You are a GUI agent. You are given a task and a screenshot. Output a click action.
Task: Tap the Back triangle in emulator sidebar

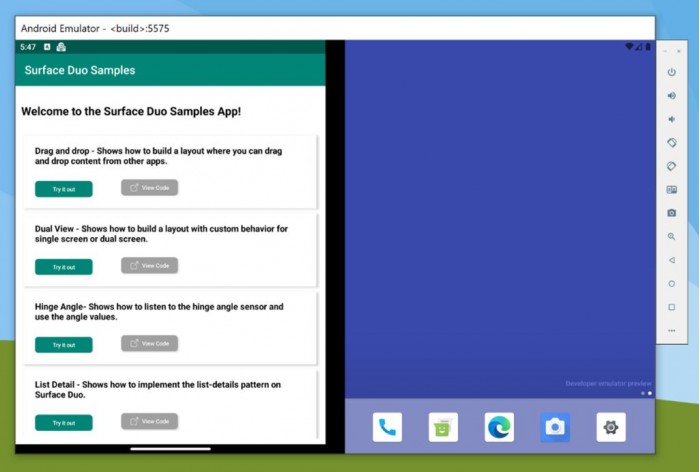671,260
